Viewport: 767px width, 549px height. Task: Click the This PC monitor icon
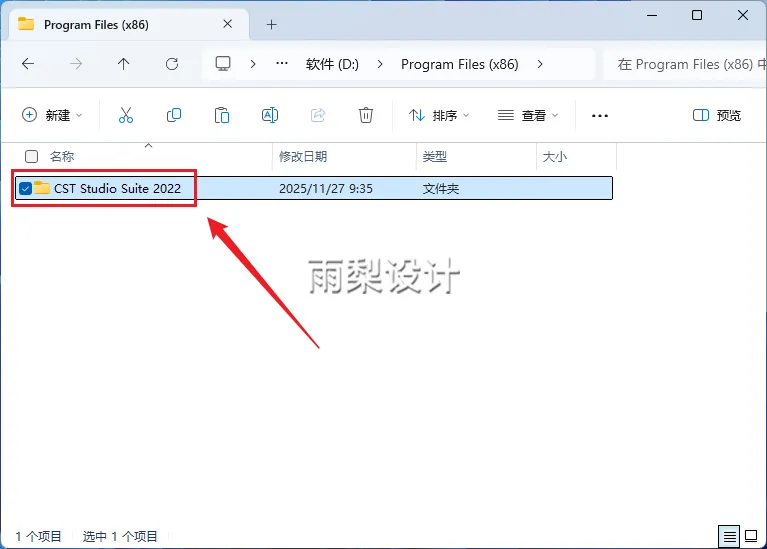point(223,64)
